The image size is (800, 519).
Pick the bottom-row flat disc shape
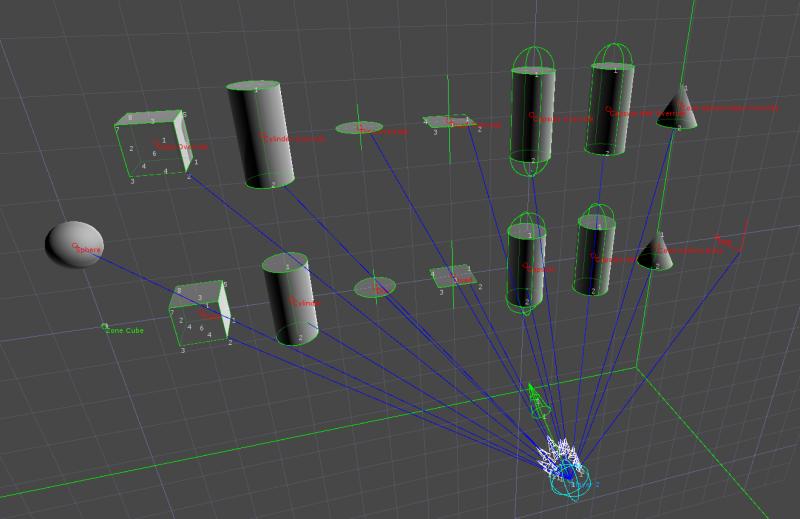(376, 287)
